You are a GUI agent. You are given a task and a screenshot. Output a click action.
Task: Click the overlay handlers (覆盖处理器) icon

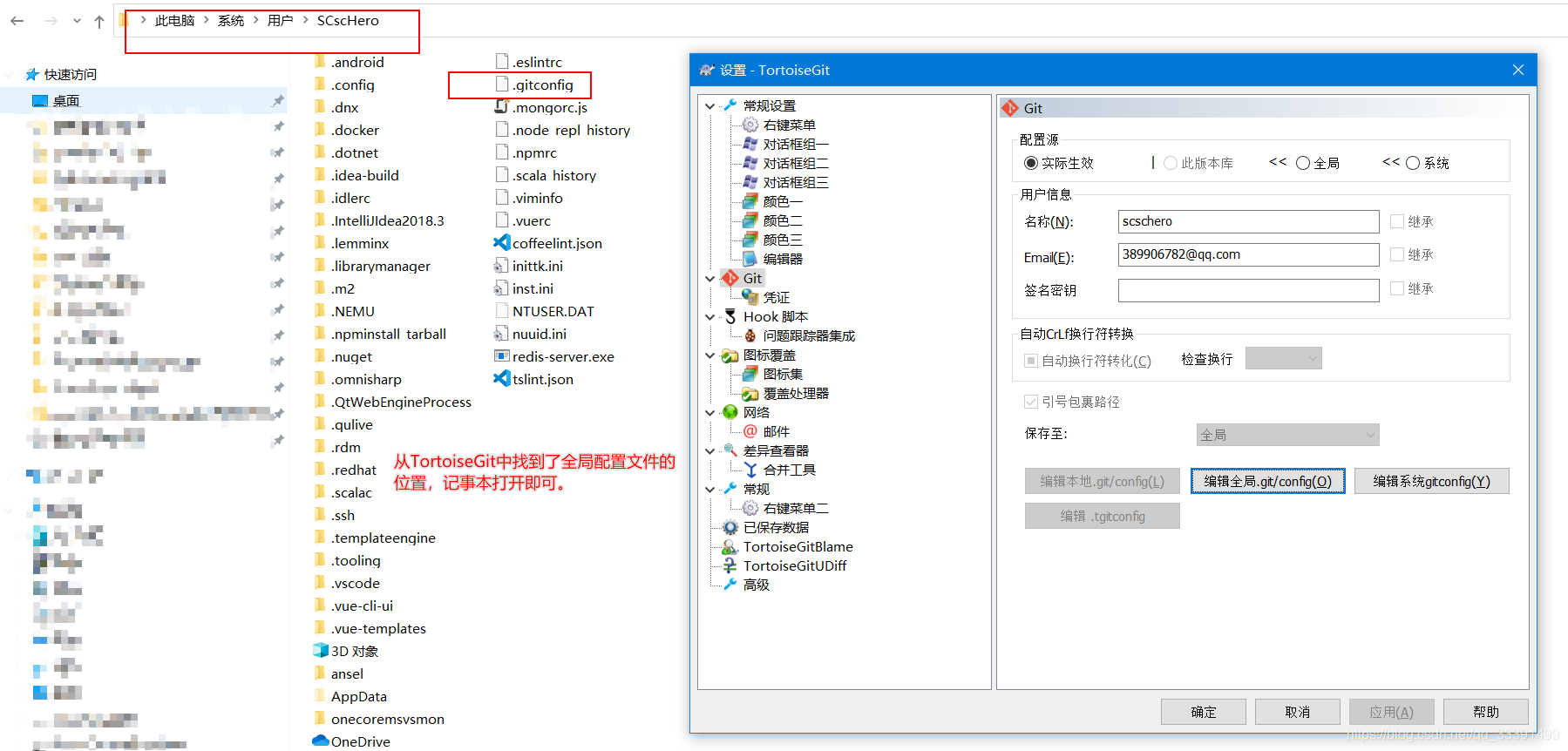[750, 393]
